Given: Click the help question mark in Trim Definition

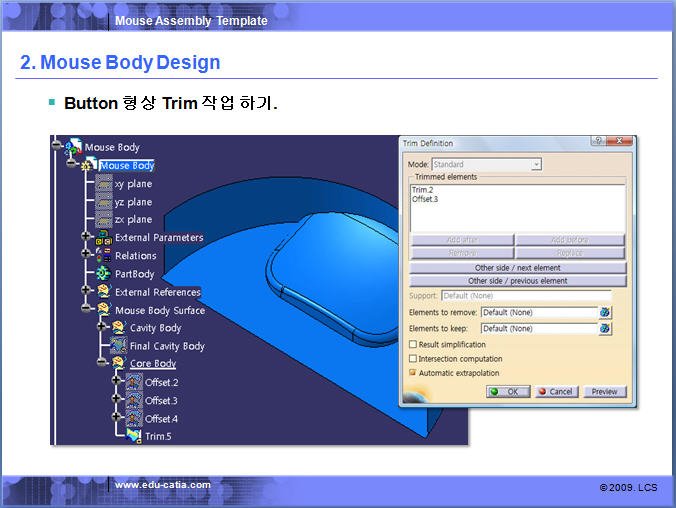Looking at the screenshot, I should [x=597, y=143].
